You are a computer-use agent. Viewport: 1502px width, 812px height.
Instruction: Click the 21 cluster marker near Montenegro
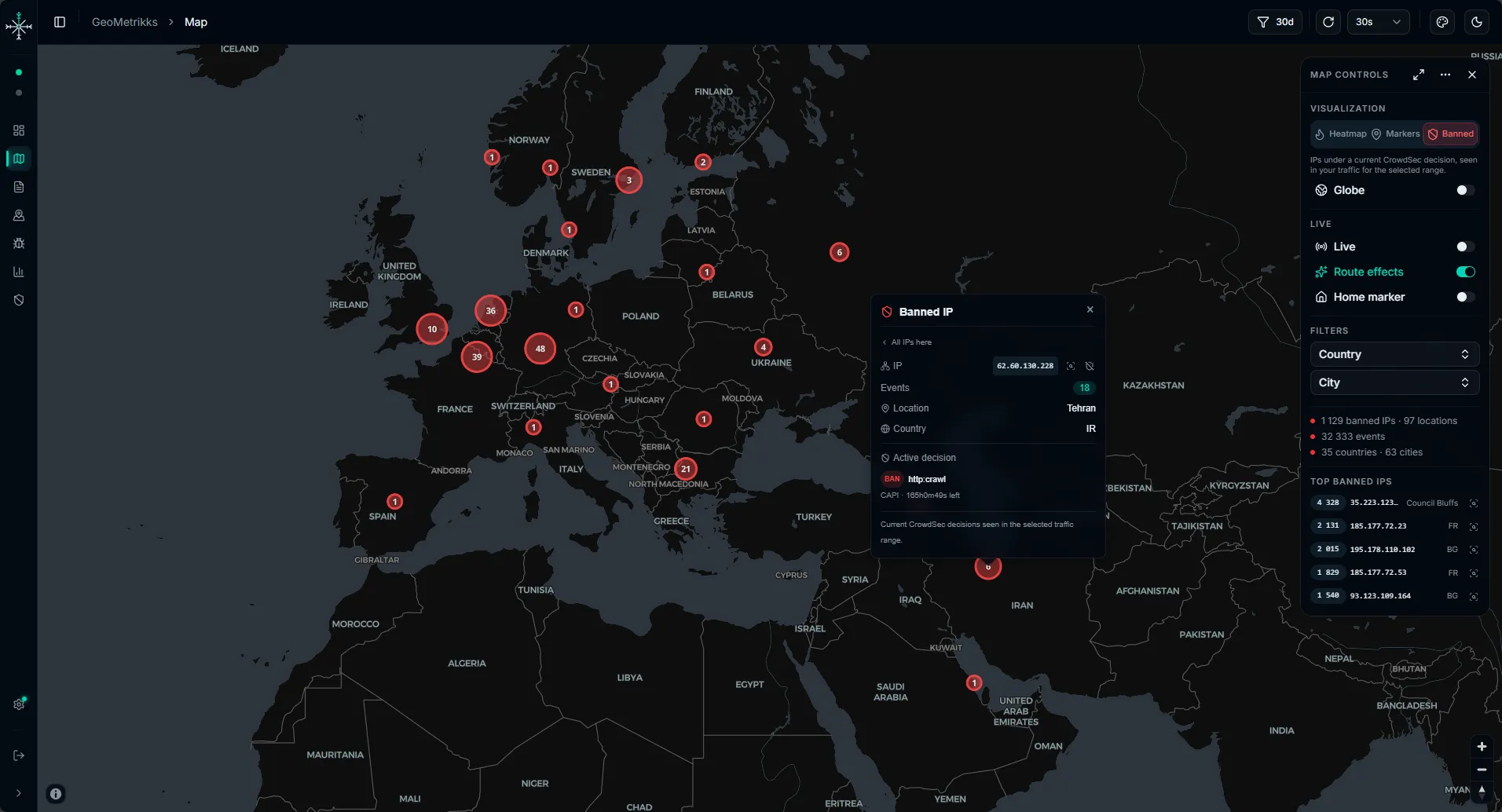pyautogui.click(x=686, y=469)
